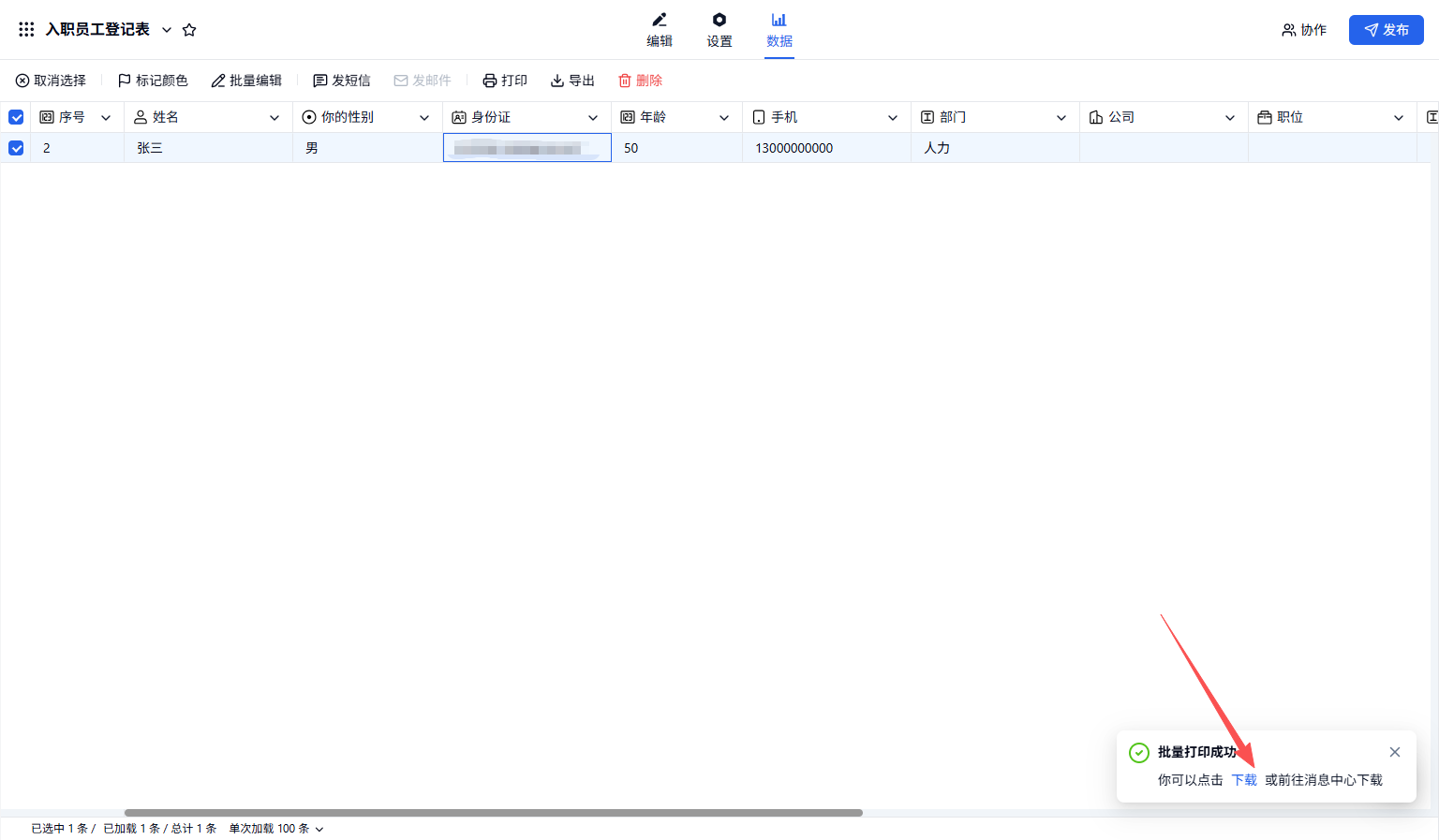Switch to the 编辑 tab
Image resolution: width=1439 pixels, height=840 pixels.
(x=660, y=30)
